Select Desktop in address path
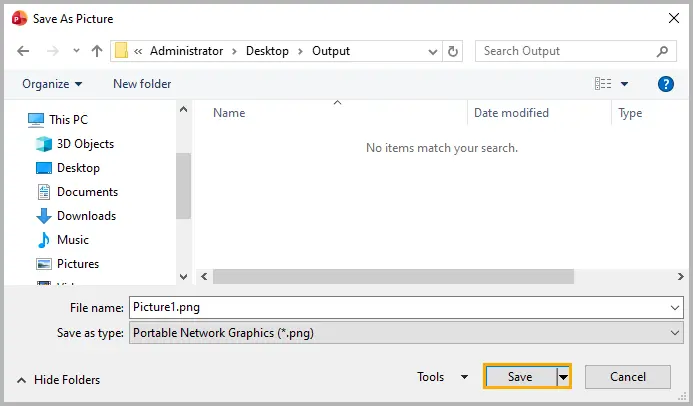This screenshot has height=406, width=693. pos(267,51)
